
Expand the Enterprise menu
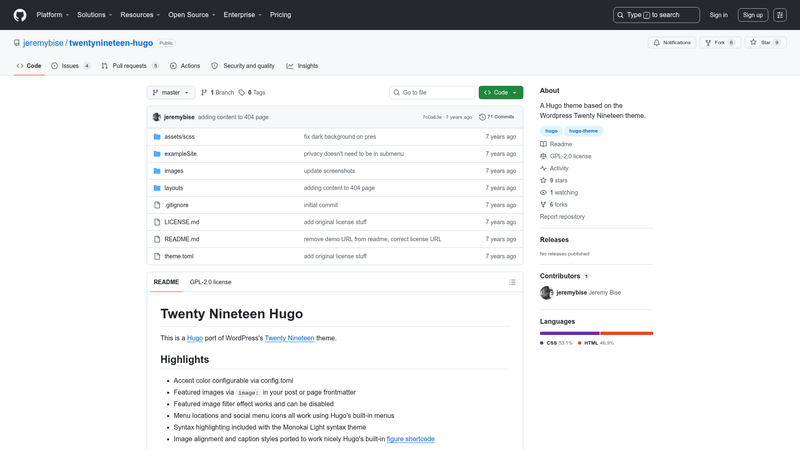click(242, 15)
